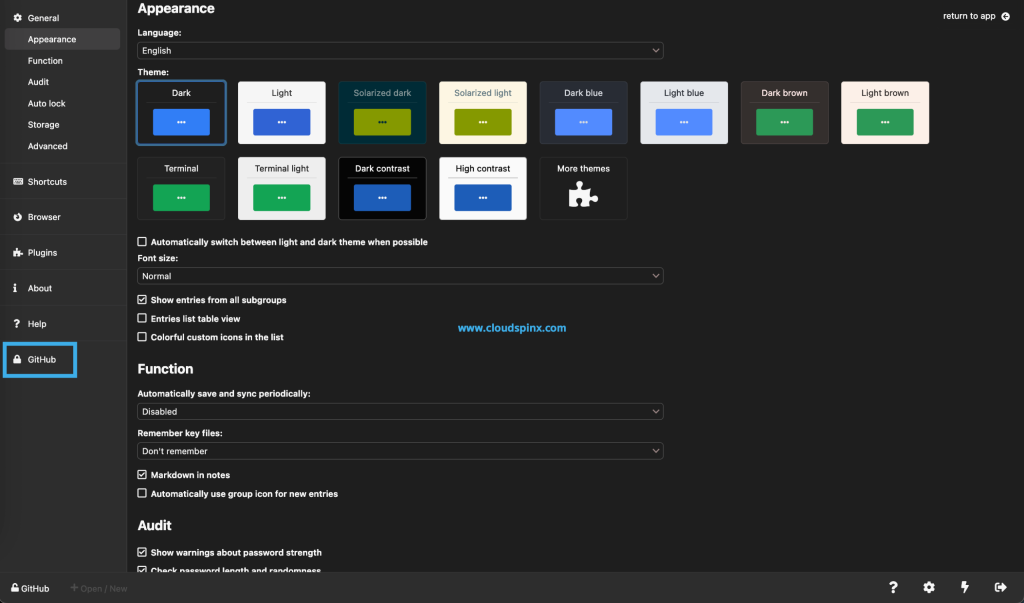Open Plugins via the puzzle-related sidebar icon
Image resolution: width=1024 pixels, height=603 pixels.
click(16, 252)
